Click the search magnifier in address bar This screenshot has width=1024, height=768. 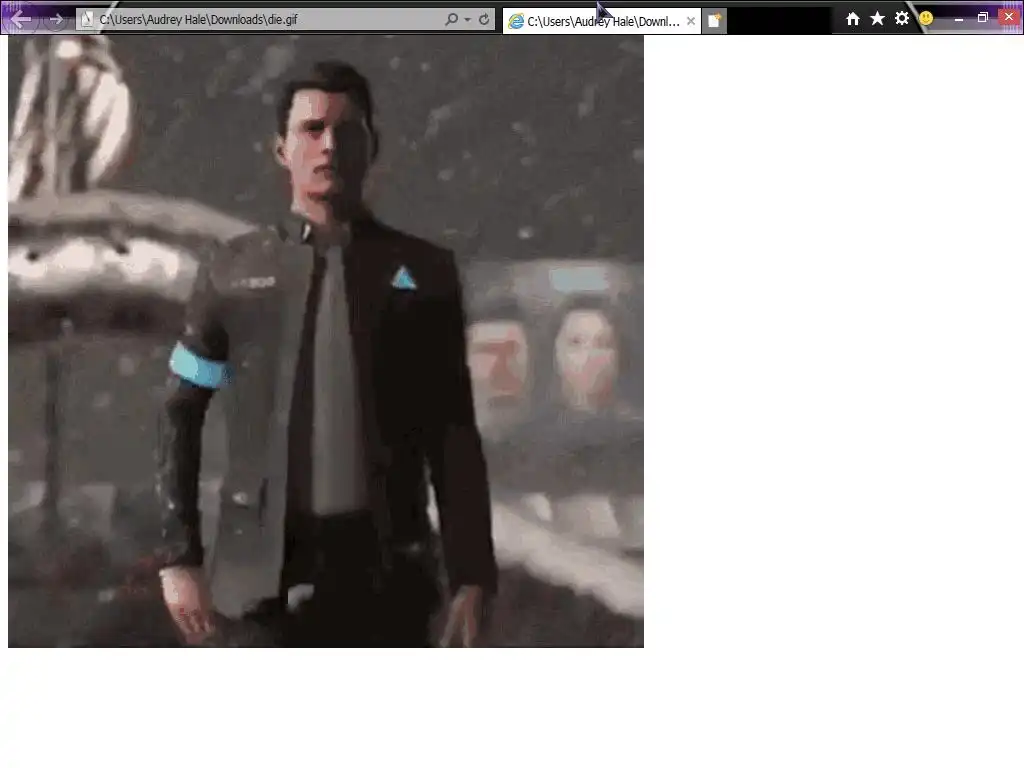[x=451, y=20]
